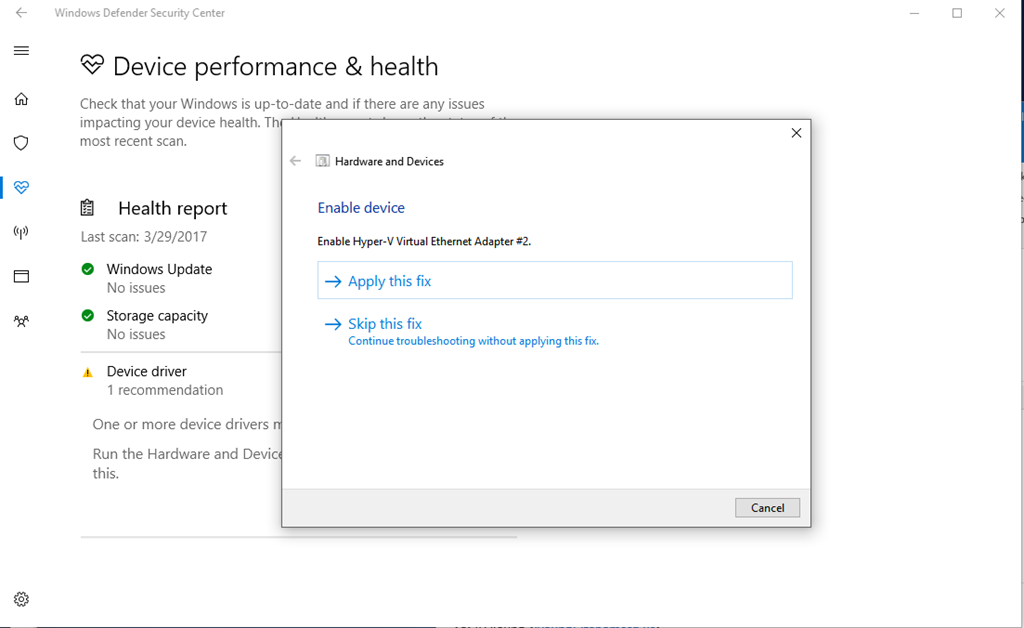This screenshot has height=628, width=1024.
Task: Open Firewall & network protection icon
Action: pyautogui.click(x=21, y=232)
